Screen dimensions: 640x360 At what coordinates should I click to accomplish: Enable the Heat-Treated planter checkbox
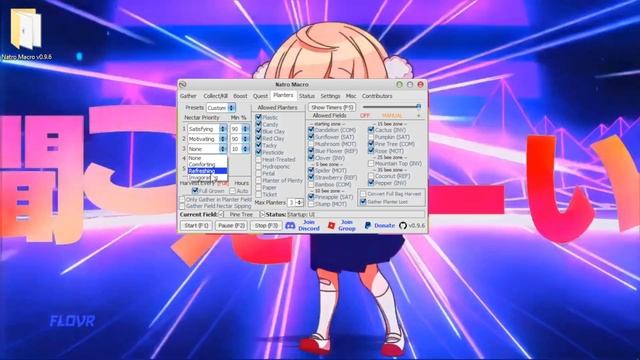tap(258, 160)
